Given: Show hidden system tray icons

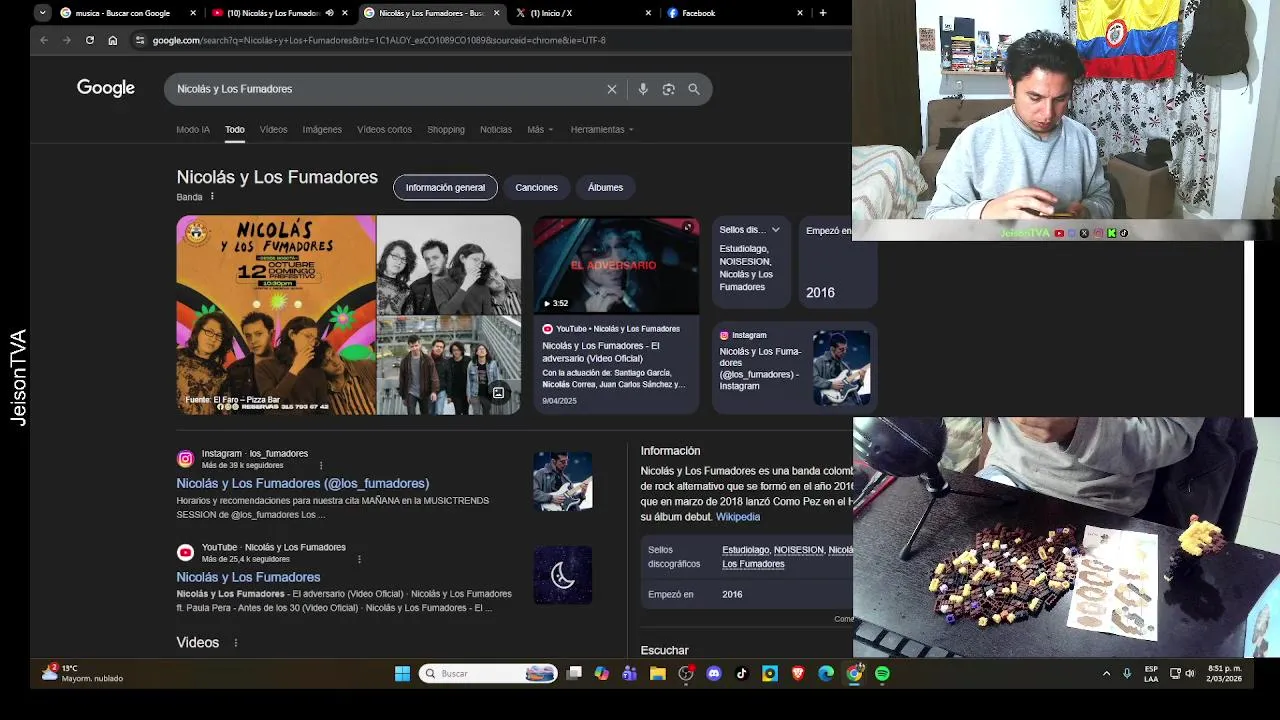Looking at the screenshot, I should pyautogui.click(x=1106, y=674).
